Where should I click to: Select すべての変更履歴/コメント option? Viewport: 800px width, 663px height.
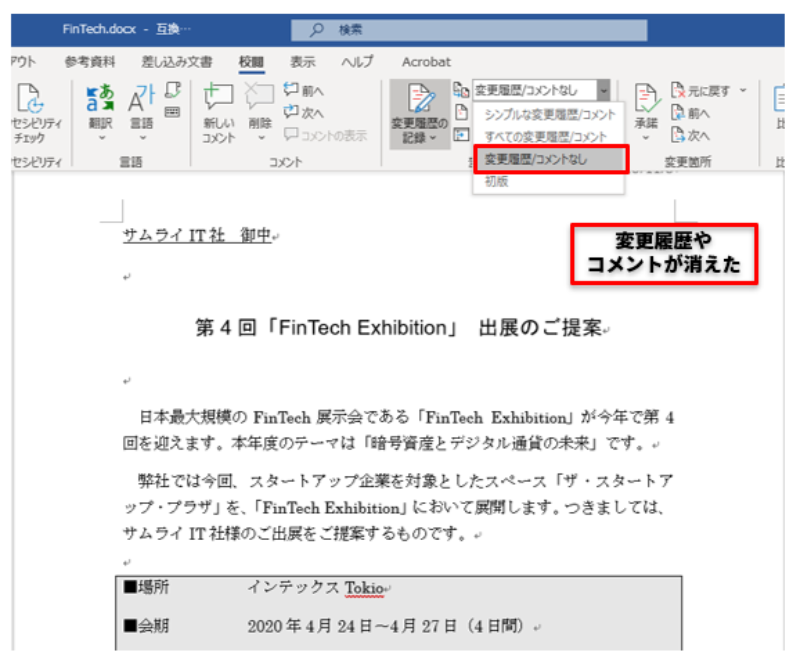[545, 136]
